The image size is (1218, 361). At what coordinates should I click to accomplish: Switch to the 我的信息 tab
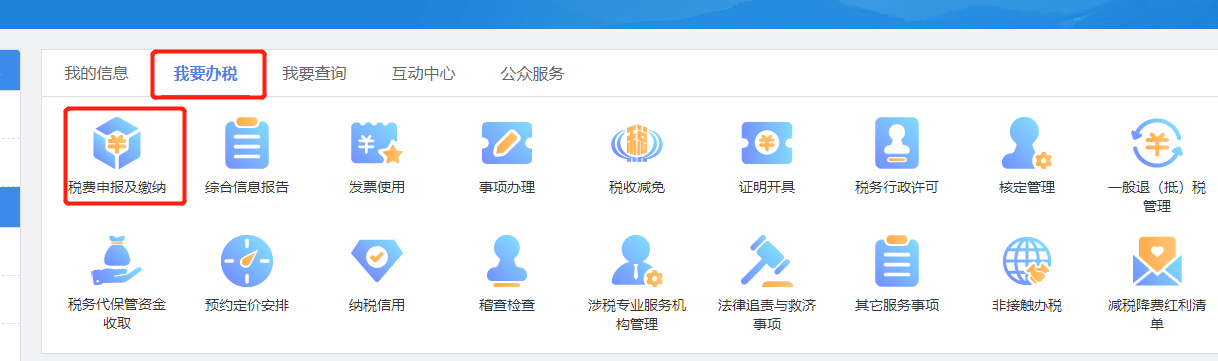(96, 73)
